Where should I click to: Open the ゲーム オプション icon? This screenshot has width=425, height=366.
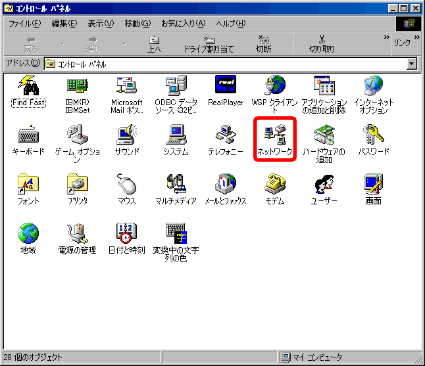(x=77, y=144)
